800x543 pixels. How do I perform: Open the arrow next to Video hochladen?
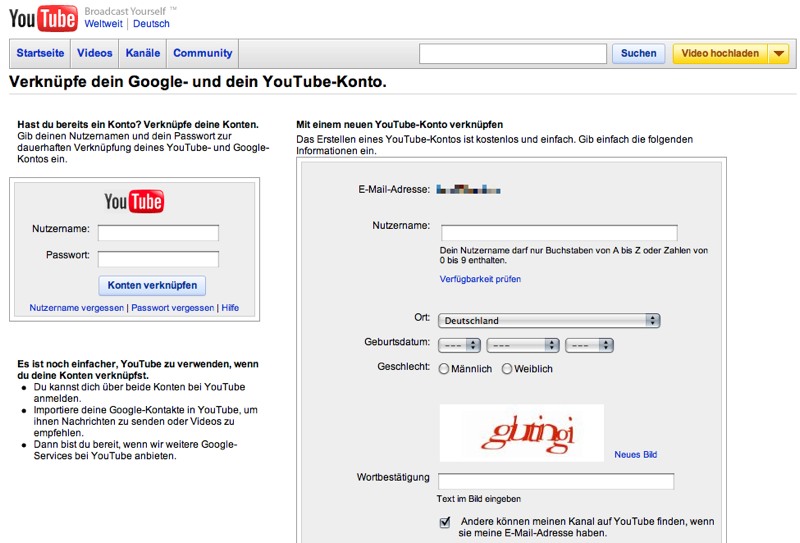coord(779,54)
